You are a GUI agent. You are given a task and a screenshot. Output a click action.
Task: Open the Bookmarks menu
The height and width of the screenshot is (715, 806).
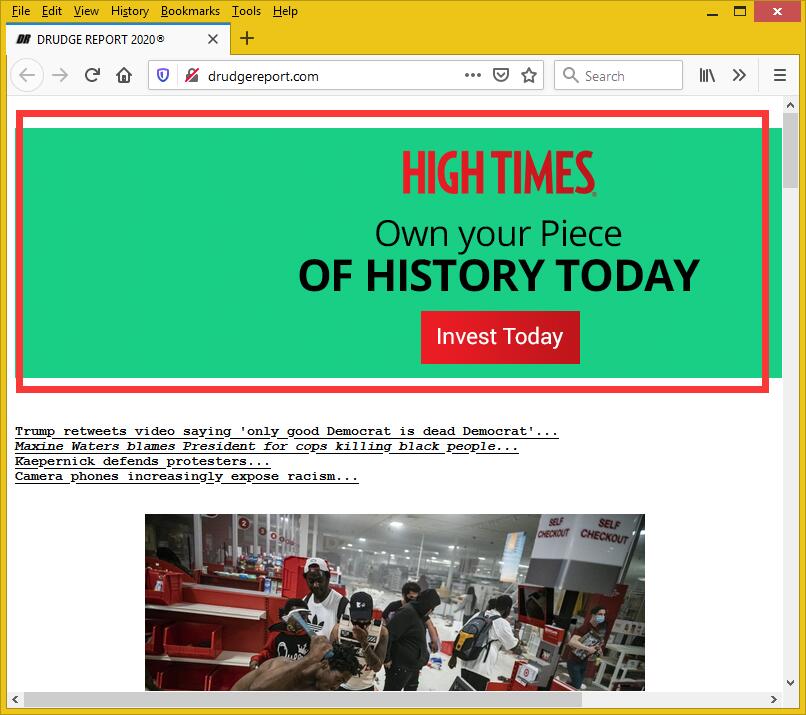pyautogui.click(x=190, y=11)
